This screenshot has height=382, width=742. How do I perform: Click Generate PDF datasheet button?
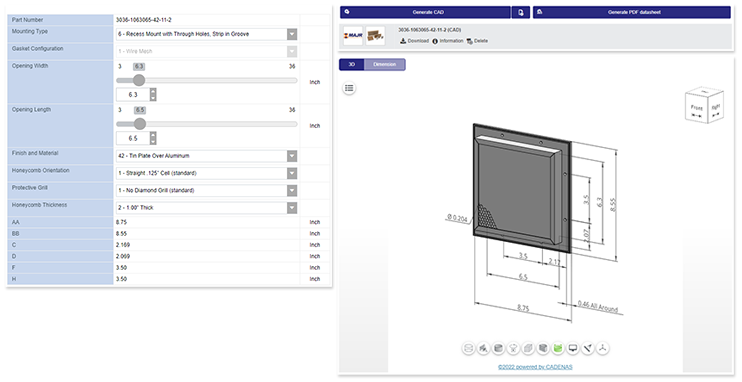(x=632, y=12)
